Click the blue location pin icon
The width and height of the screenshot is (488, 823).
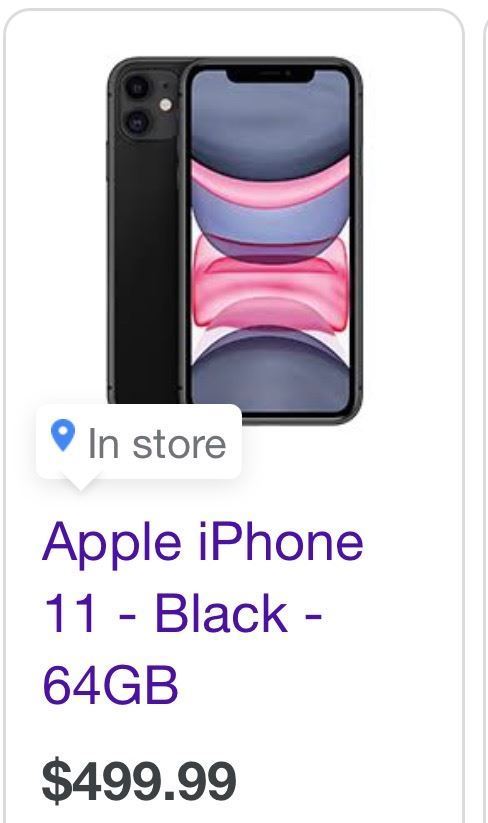pos(63,436)
